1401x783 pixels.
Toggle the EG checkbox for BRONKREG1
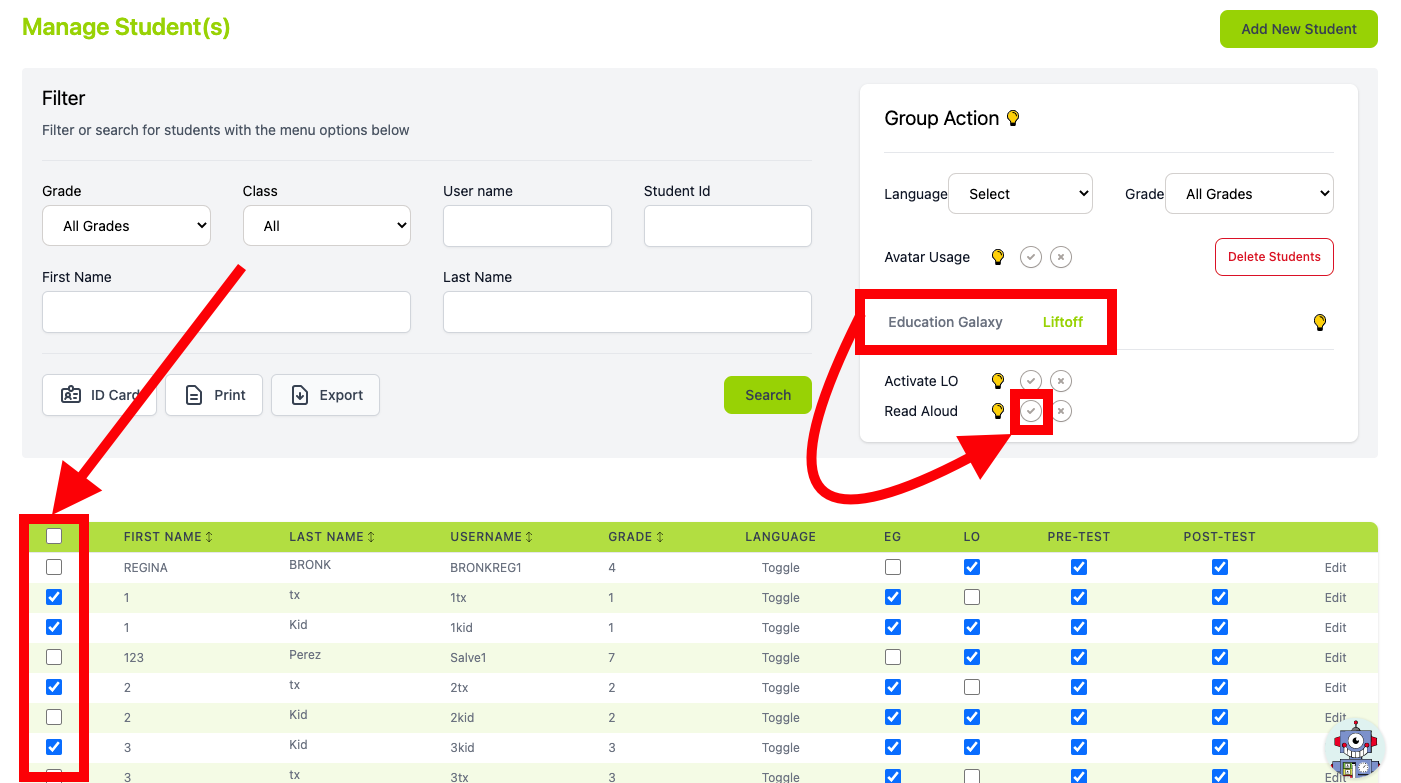point(893,567)
